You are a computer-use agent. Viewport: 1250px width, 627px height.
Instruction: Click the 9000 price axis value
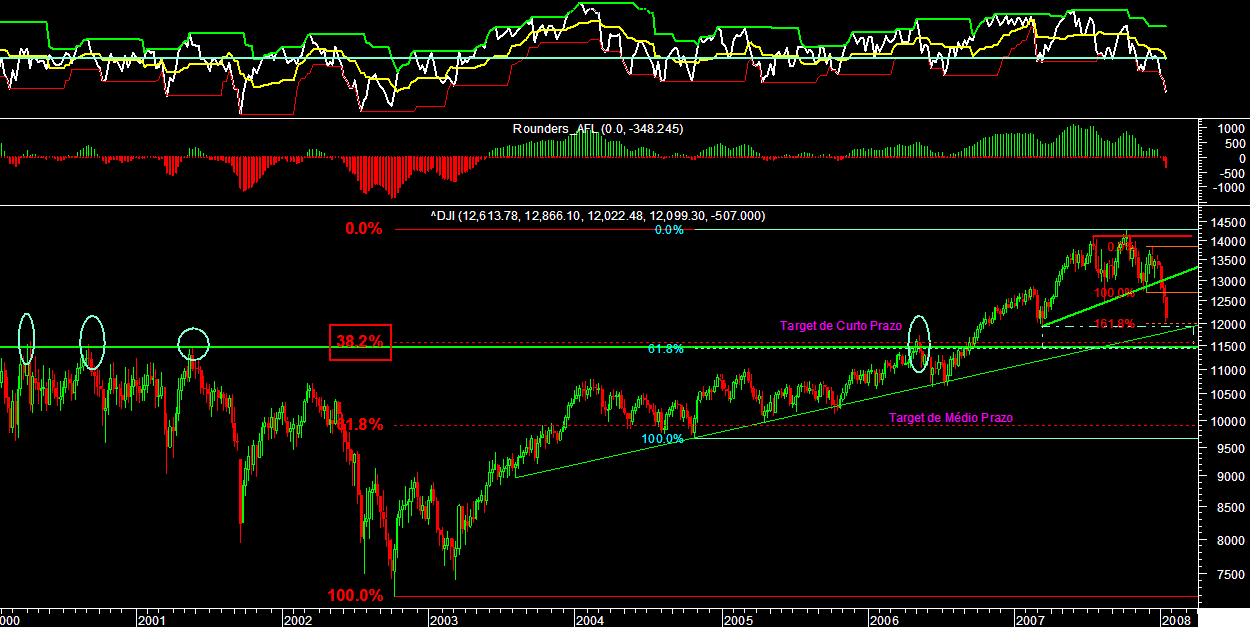1230,477
